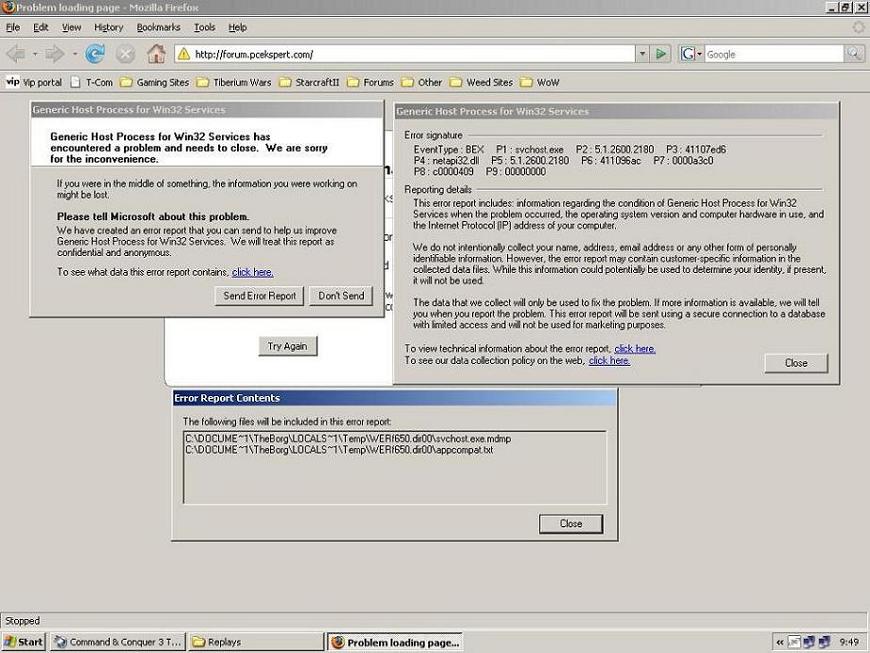The height and width of the screenshot is (653, 870).
Task: Open the History menu
Action: [x=108, y=27]
